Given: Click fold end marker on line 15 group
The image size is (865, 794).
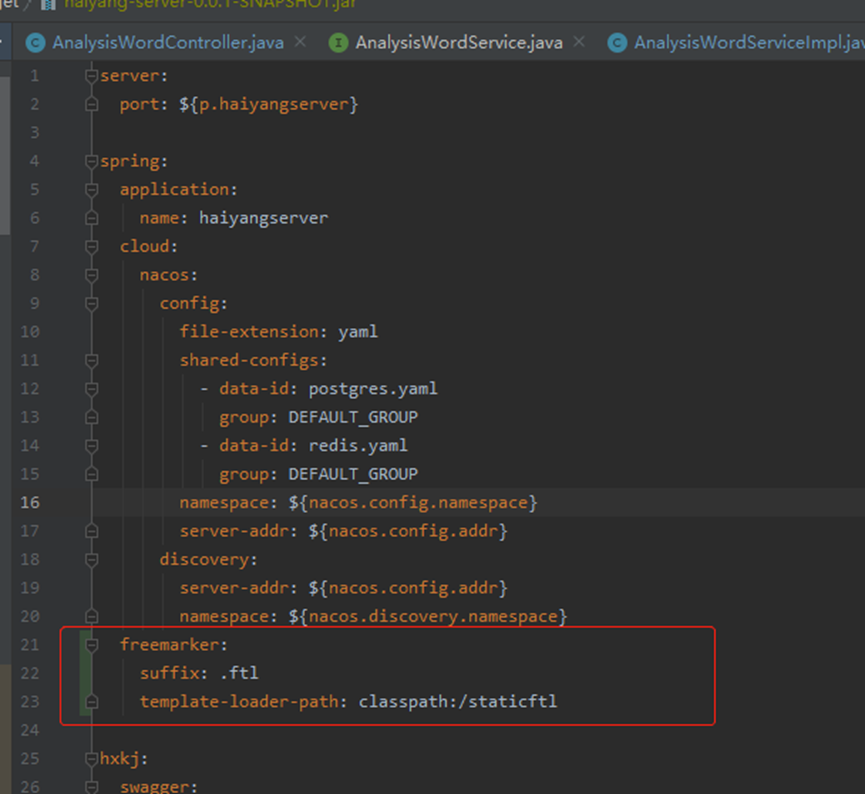Looking at the screenshot, I should (92, 474).
